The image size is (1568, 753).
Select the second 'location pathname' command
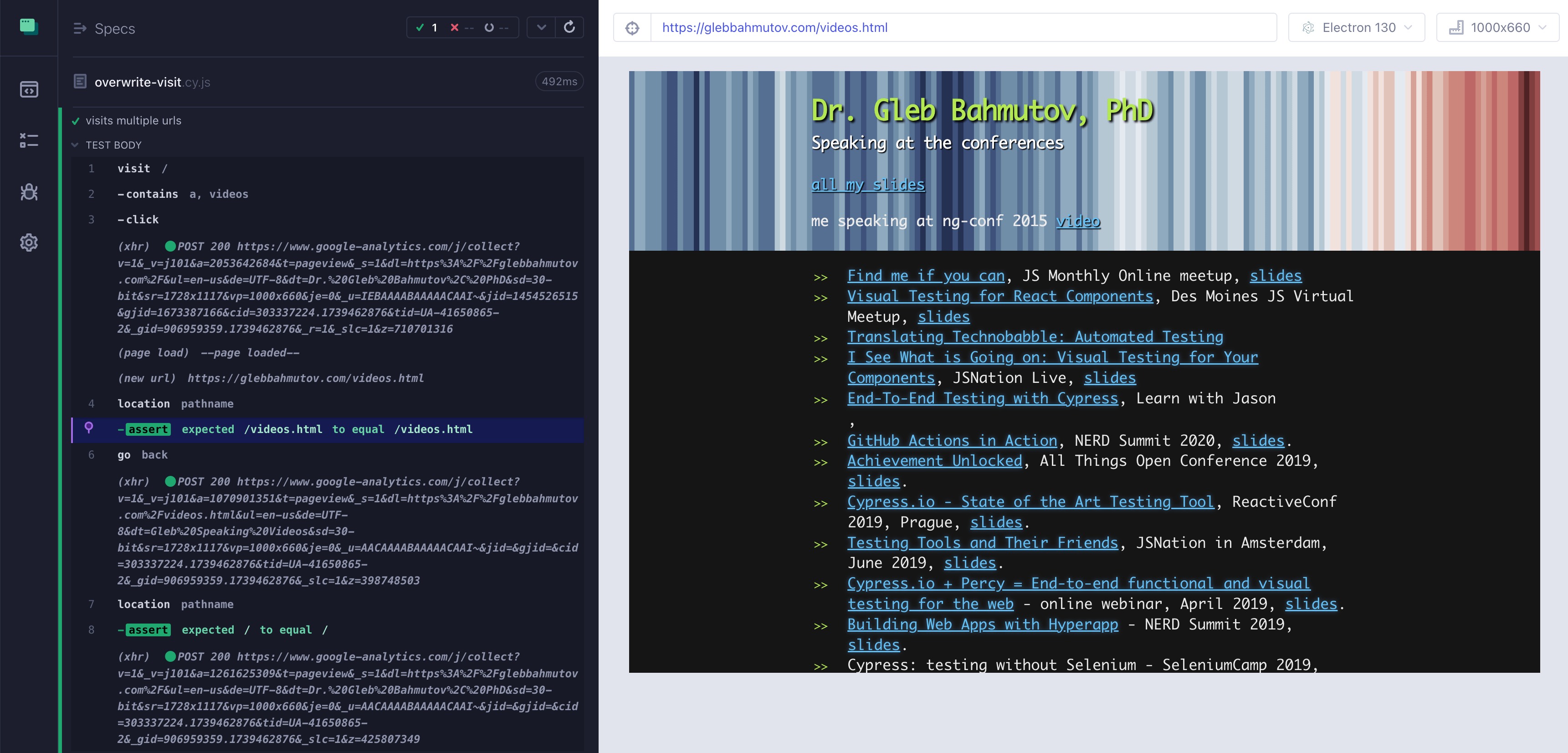pos(328,604)
